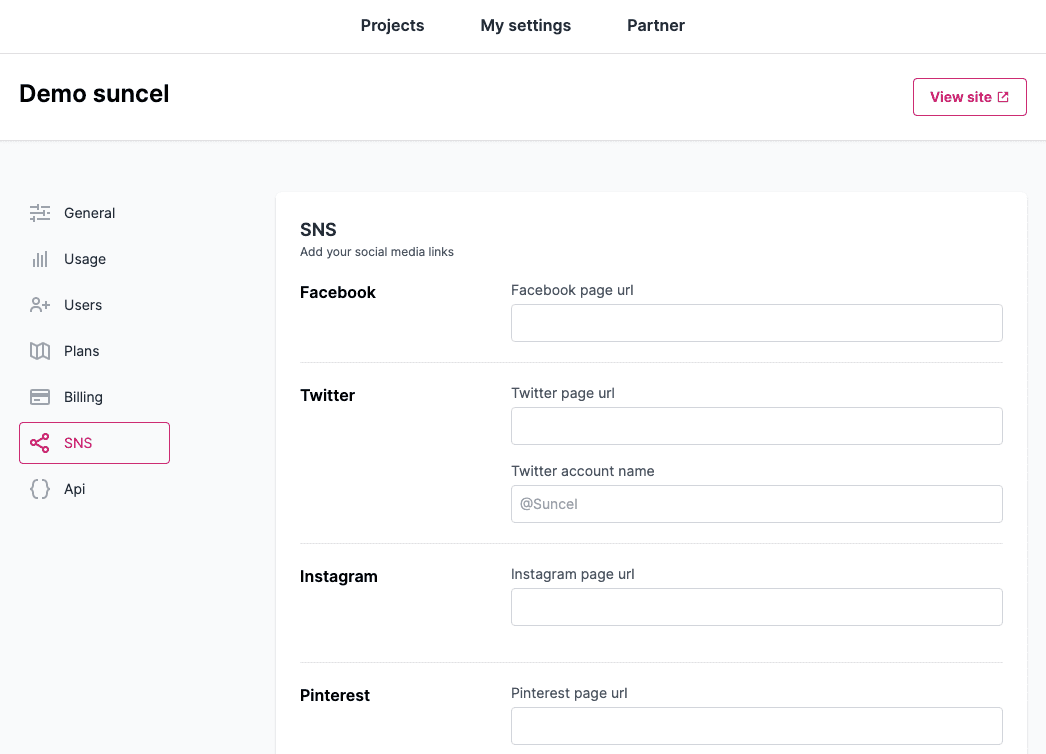Open Api using the curly braces icon

tap(40, 489)
